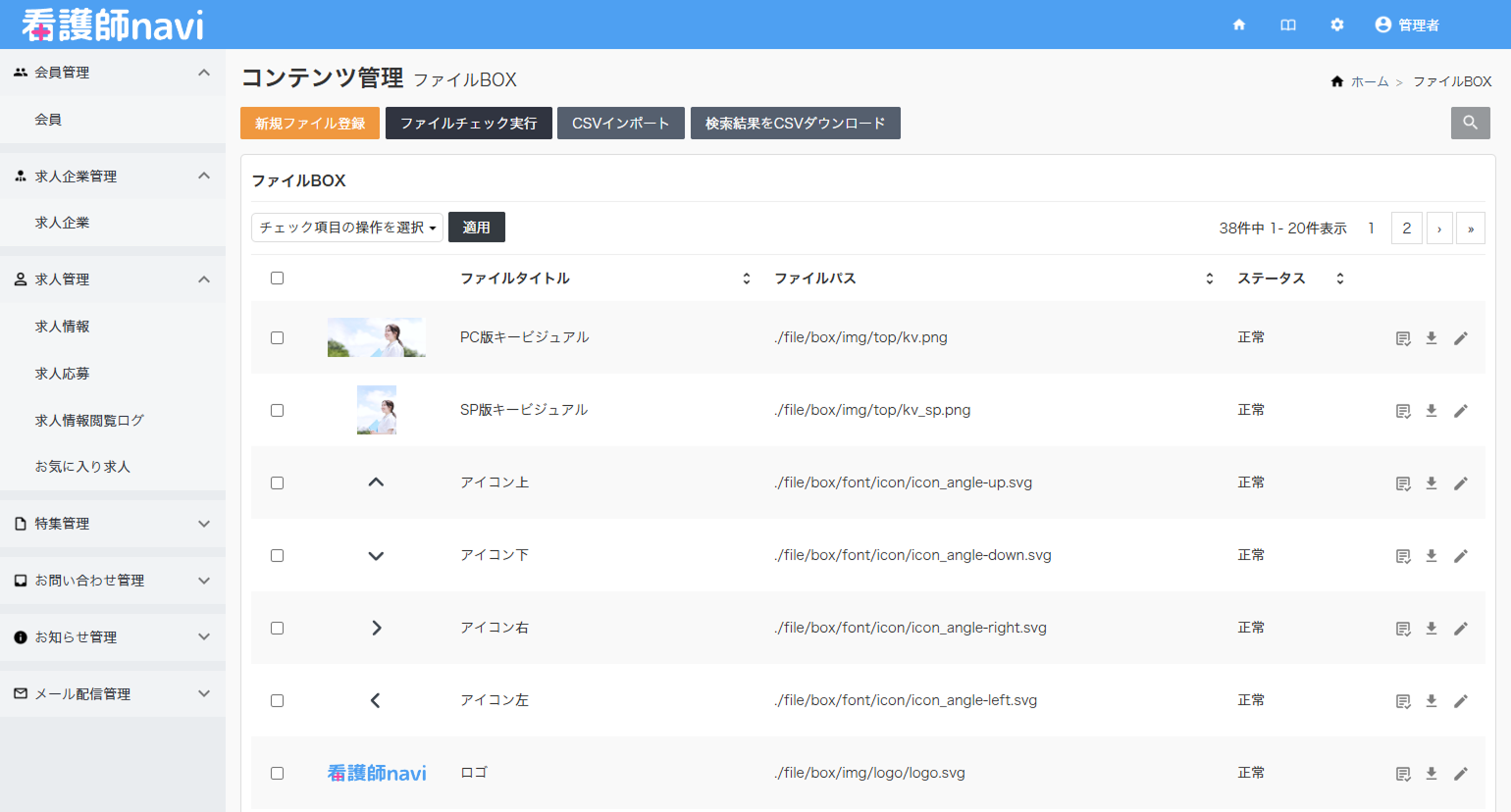Image resolution: width=1511 pixels, height=812 pixels.
Task: Open the book manual icon in header
Action: tap(1288, 25)
